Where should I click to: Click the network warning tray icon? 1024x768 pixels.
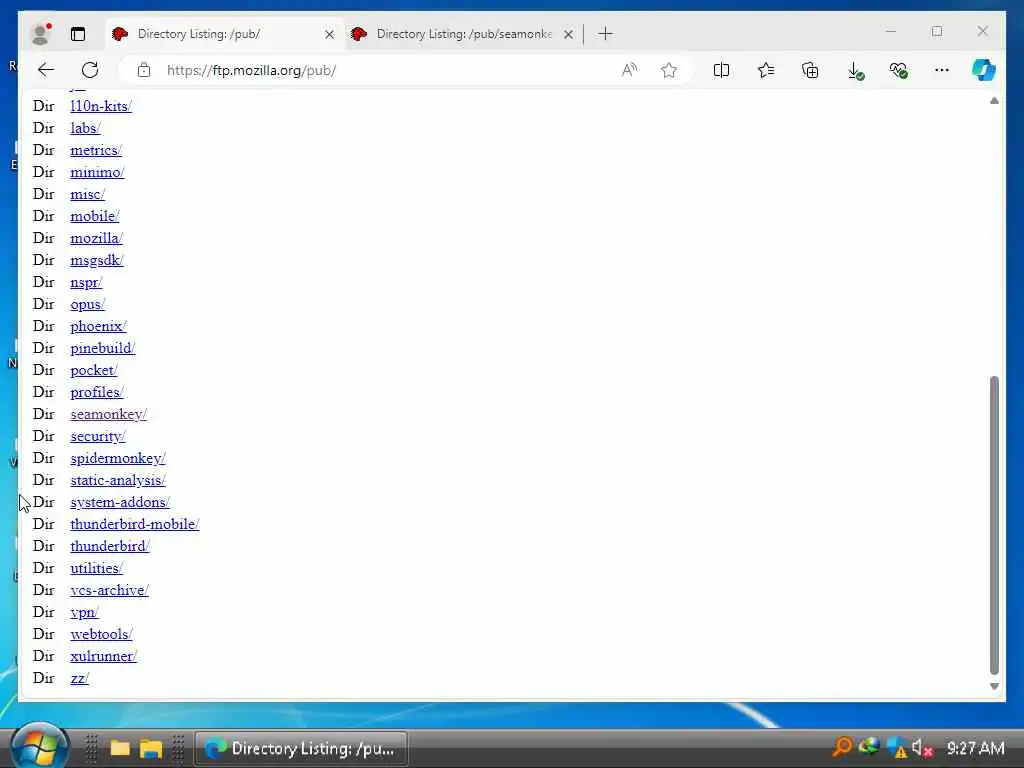point(897,748)
